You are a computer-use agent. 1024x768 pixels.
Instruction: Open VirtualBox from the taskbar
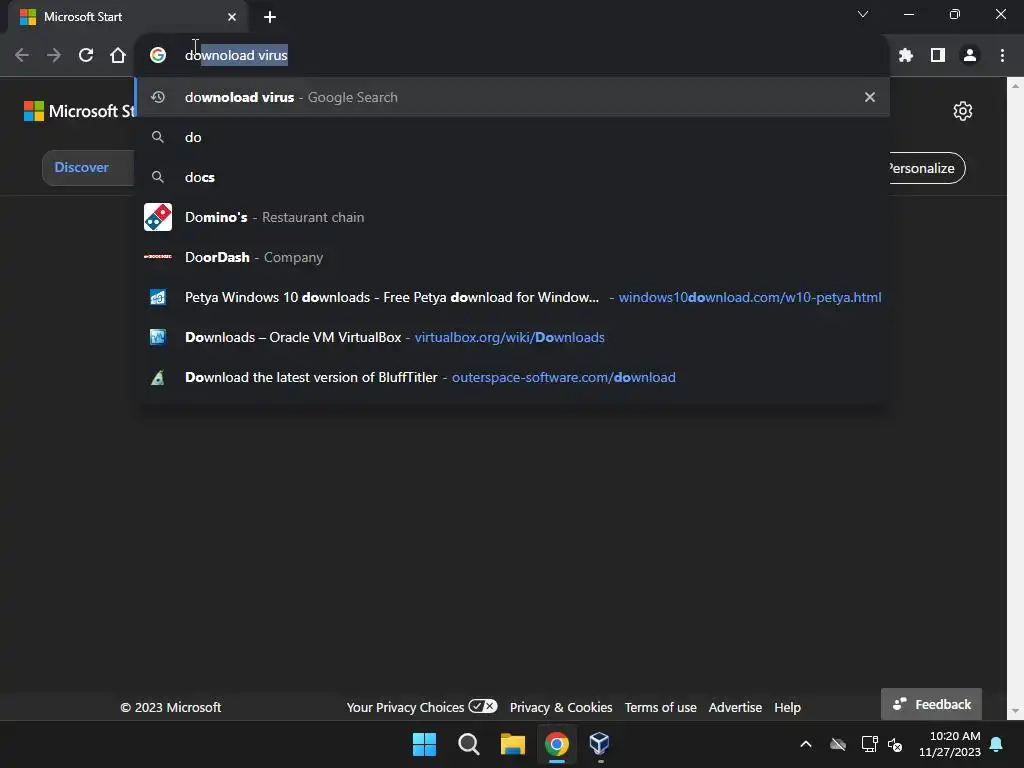tap(600, 744)
